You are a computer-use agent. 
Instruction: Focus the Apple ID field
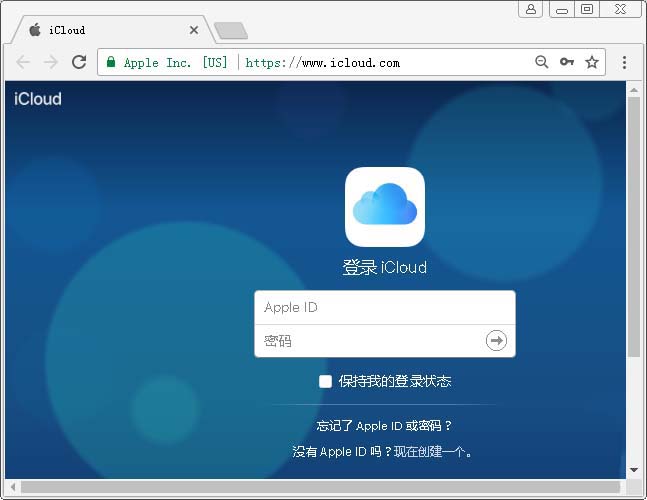[x=385, y=307]
